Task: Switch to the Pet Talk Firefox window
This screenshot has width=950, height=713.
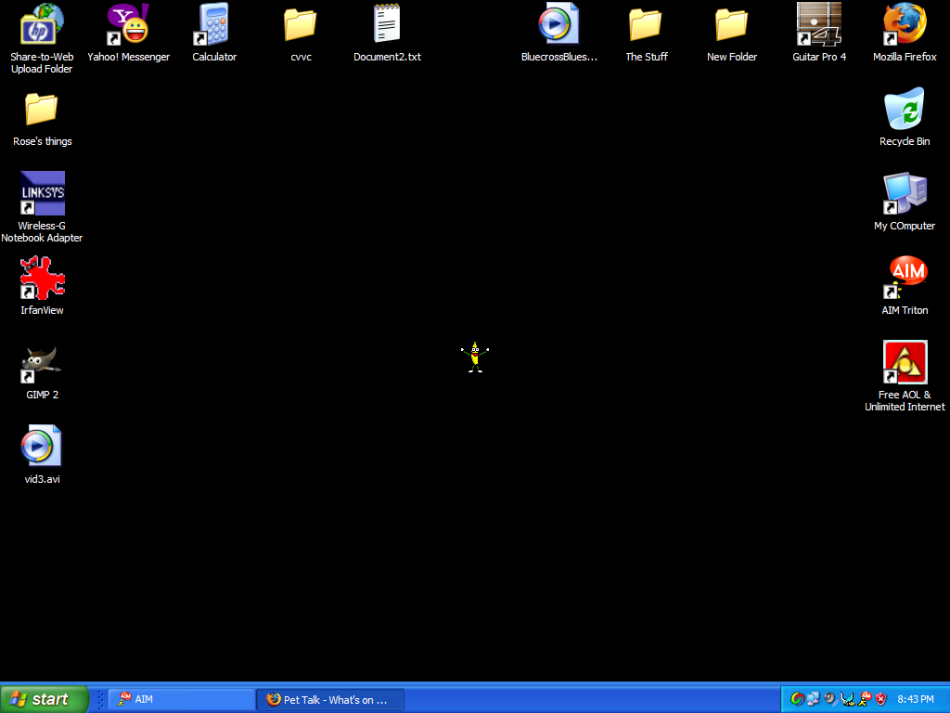Action: click(331, 699)
